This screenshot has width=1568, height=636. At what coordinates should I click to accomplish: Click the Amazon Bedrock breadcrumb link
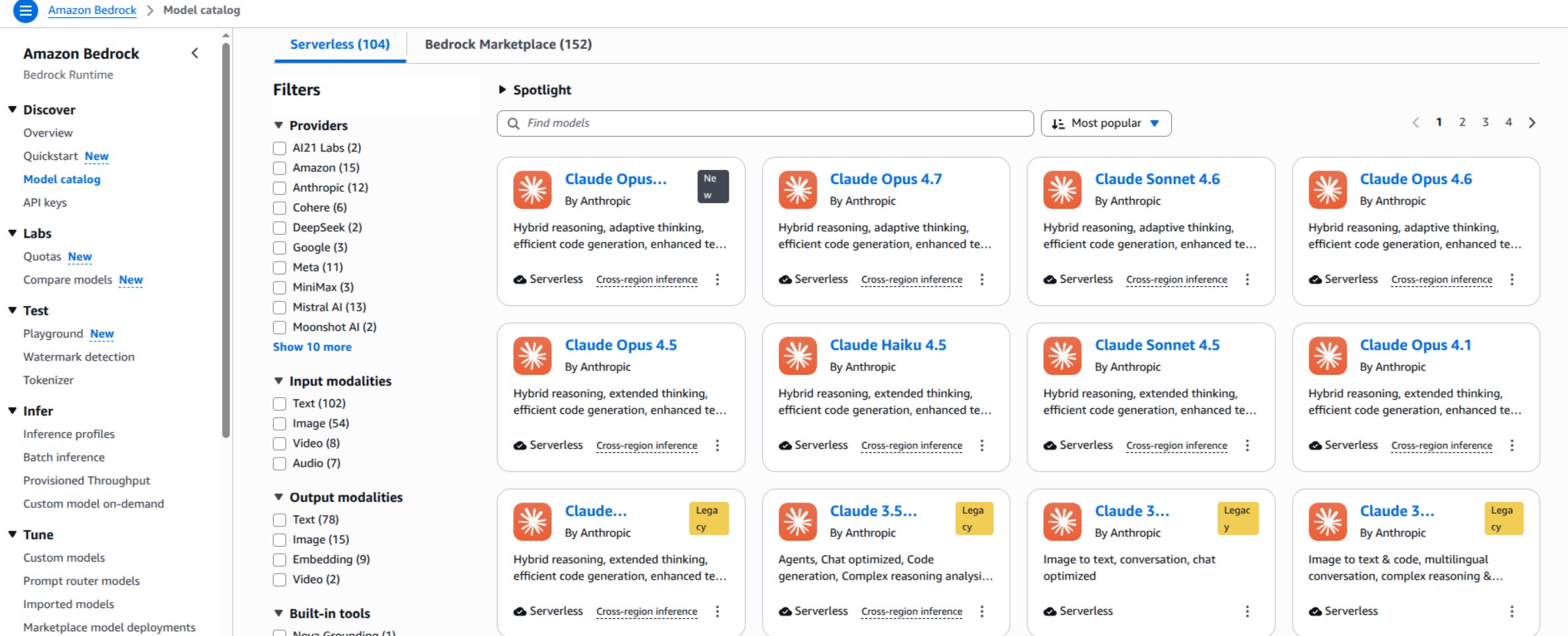click(x=92, y=11)
